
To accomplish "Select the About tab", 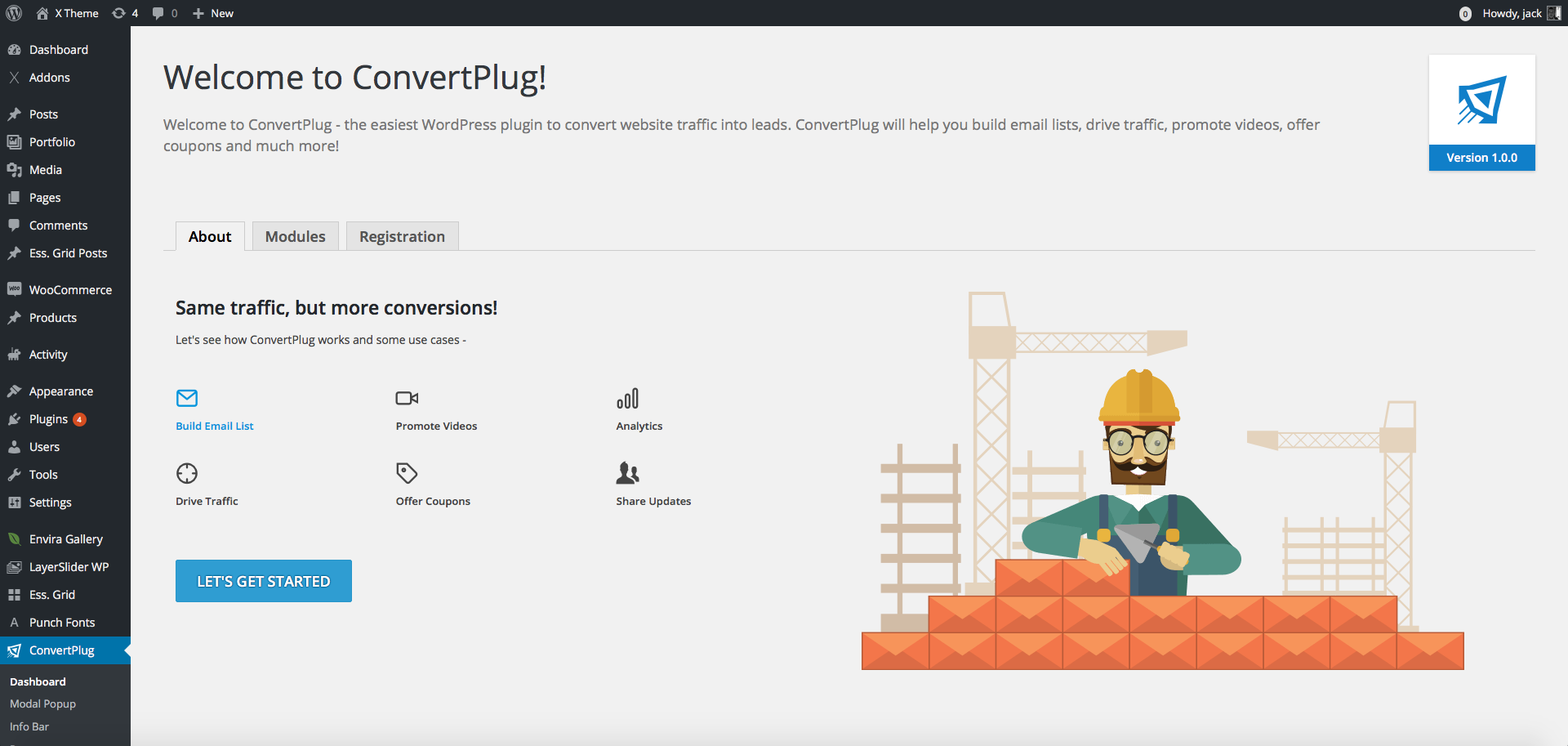I will click(210, 236).
